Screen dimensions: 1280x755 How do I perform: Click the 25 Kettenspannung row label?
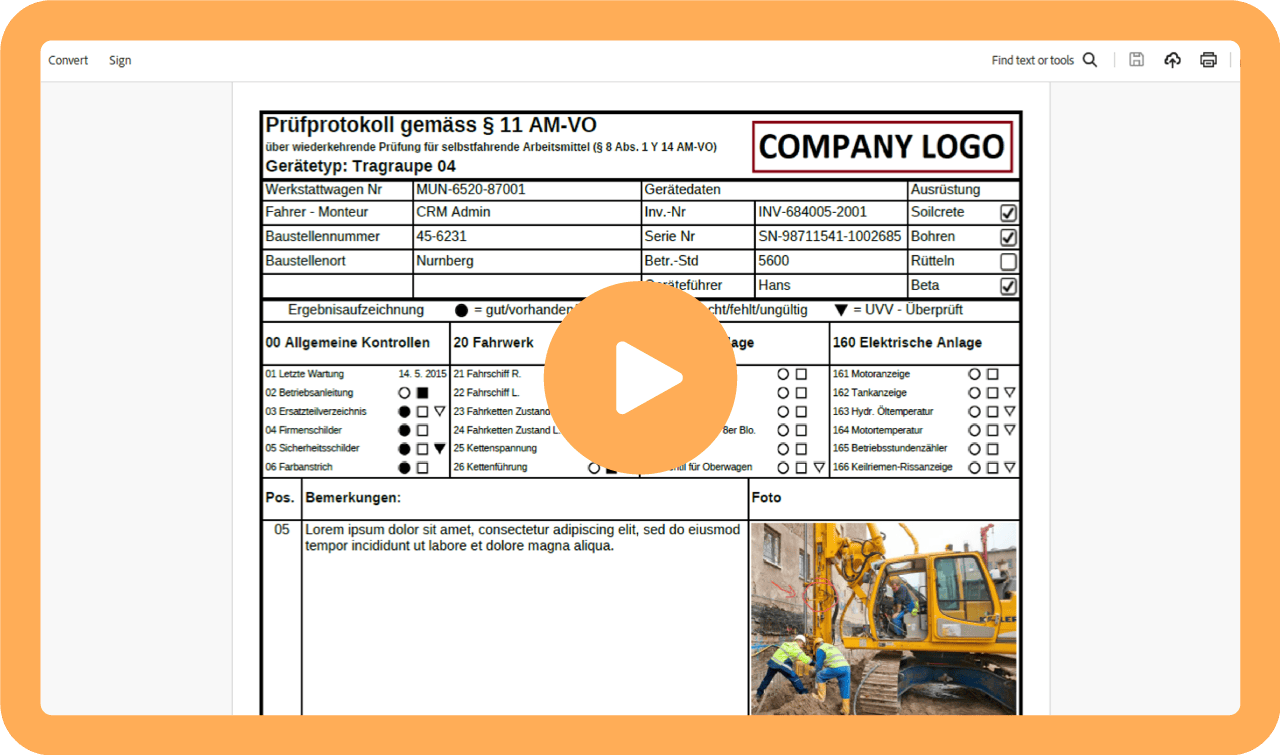(495, 449)
